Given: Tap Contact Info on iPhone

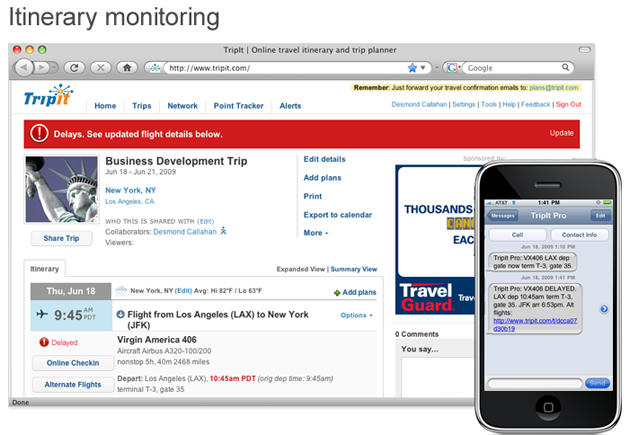Looking at the screenshot, I should point(579,235).
